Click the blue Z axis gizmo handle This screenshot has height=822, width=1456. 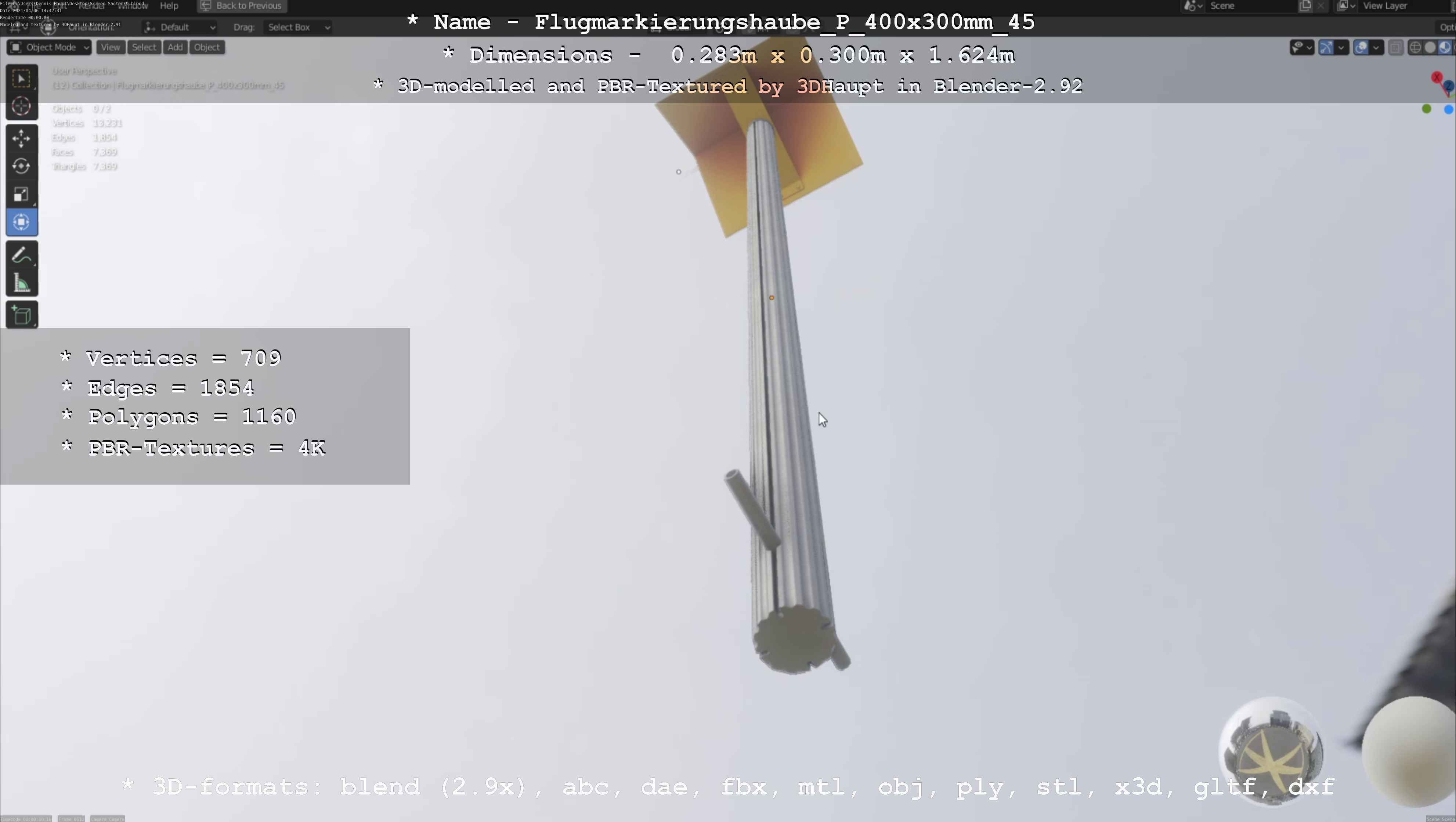click(1449, 86)
